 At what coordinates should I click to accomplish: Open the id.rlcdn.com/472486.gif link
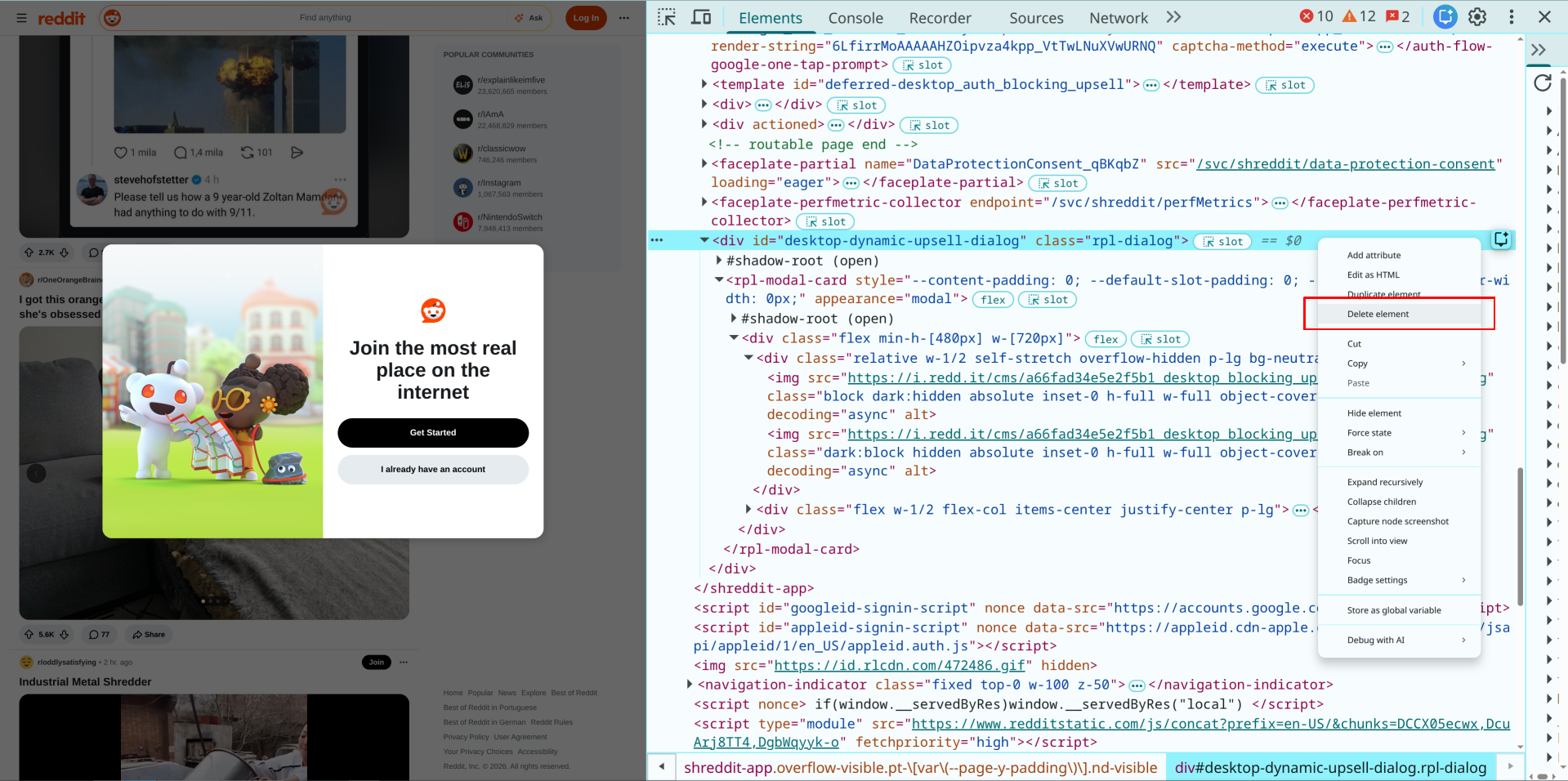[x=899, y=666]
